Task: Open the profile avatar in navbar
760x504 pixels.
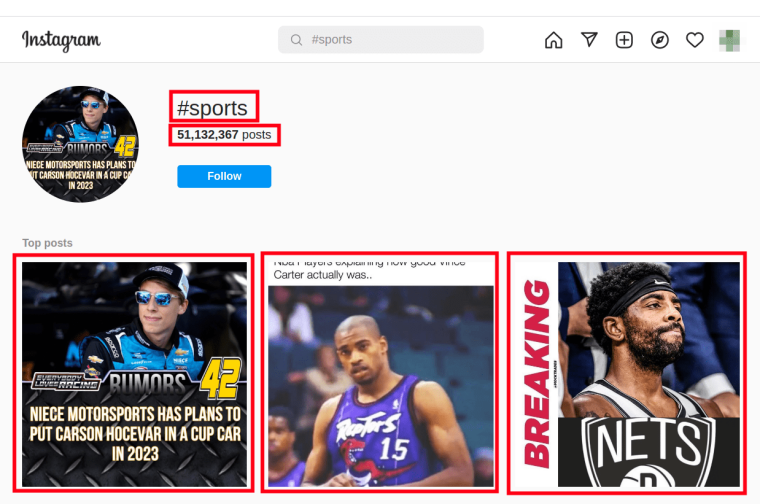Action: [729, 40]
